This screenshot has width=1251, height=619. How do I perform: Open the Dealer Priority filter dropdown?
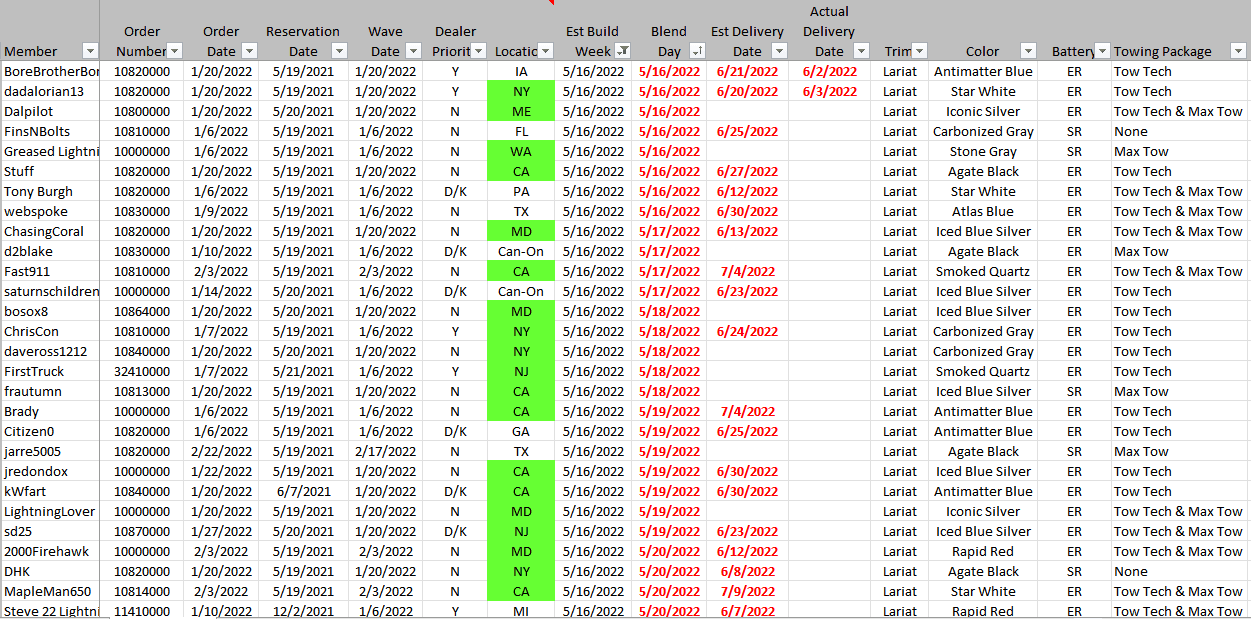[x=478, y=51]
